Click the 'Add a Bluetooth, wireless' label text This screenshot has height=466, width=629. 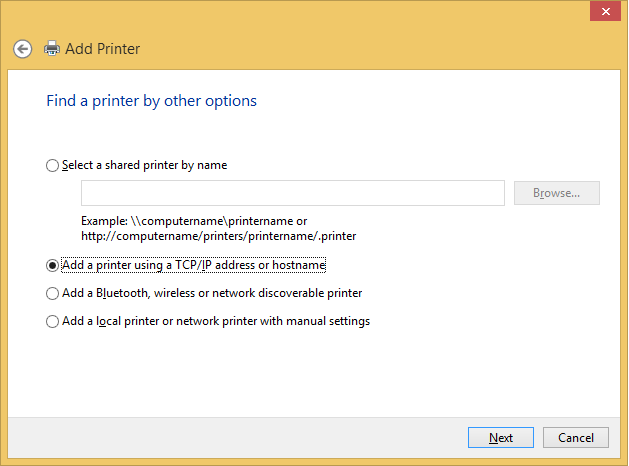(x=211, y=293)
